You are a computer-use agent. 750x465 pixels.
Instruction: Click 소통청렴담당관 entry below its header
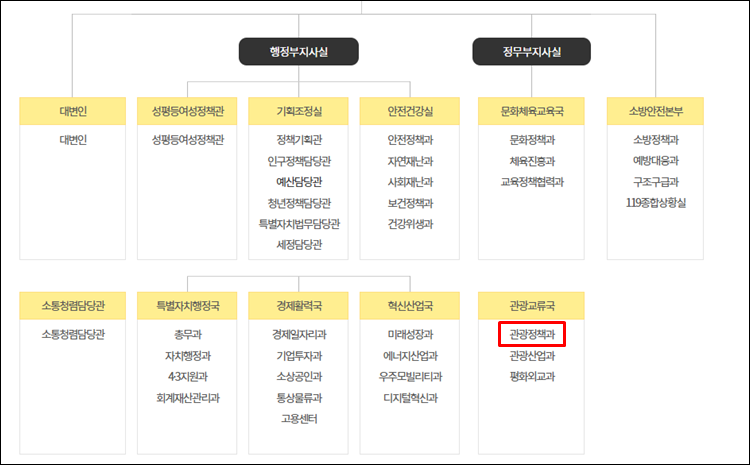73,334
